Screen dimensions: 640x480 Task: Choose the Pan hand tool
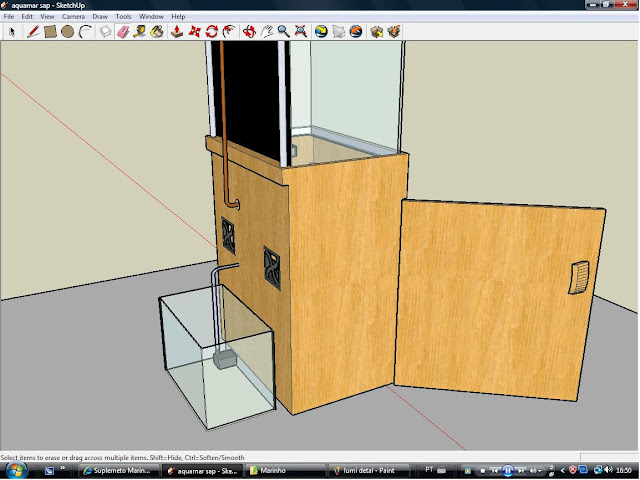pyautogui.click(x=267, y=31)
